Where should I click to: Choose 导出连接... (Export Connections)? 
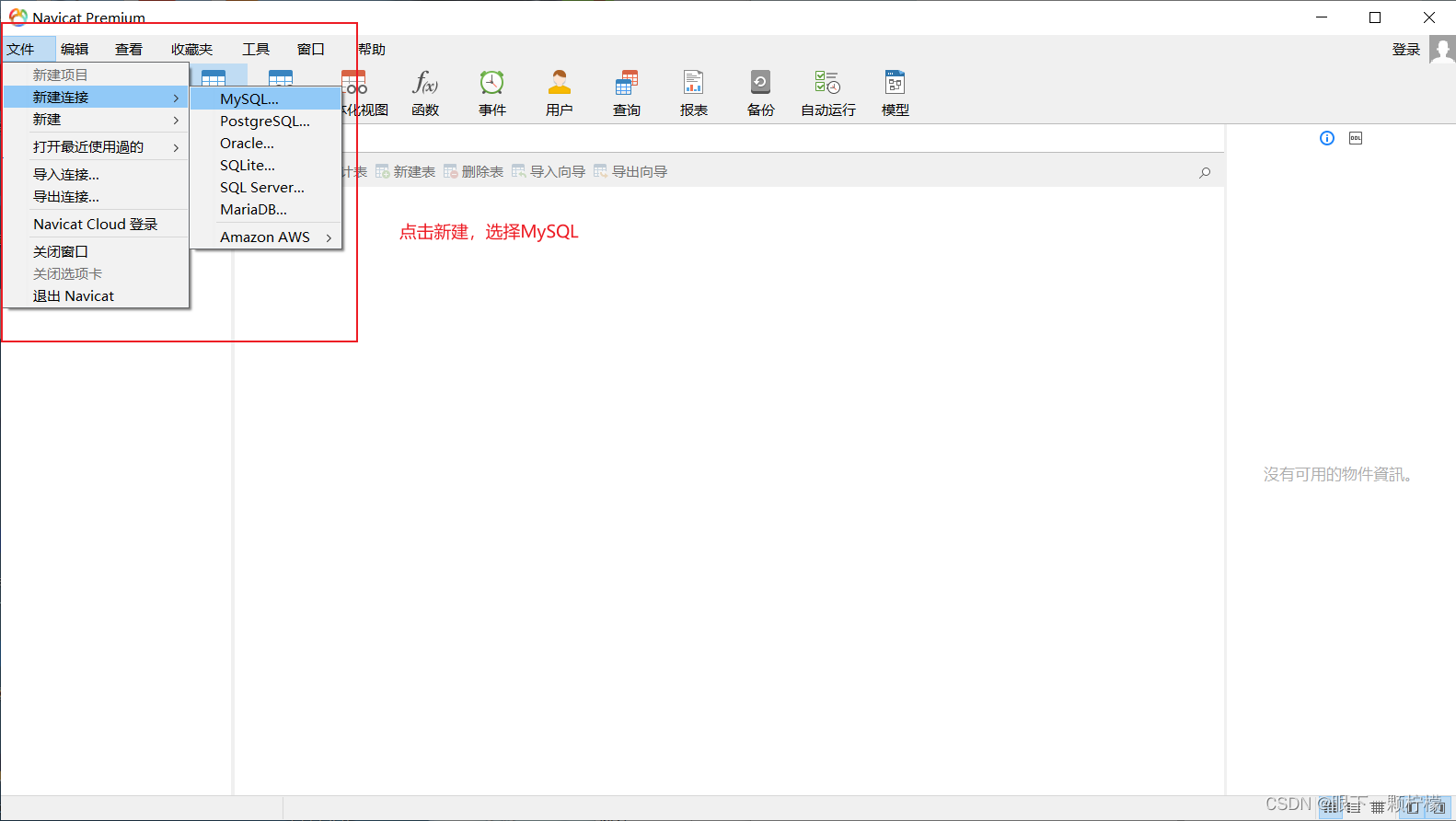[97, 196]
